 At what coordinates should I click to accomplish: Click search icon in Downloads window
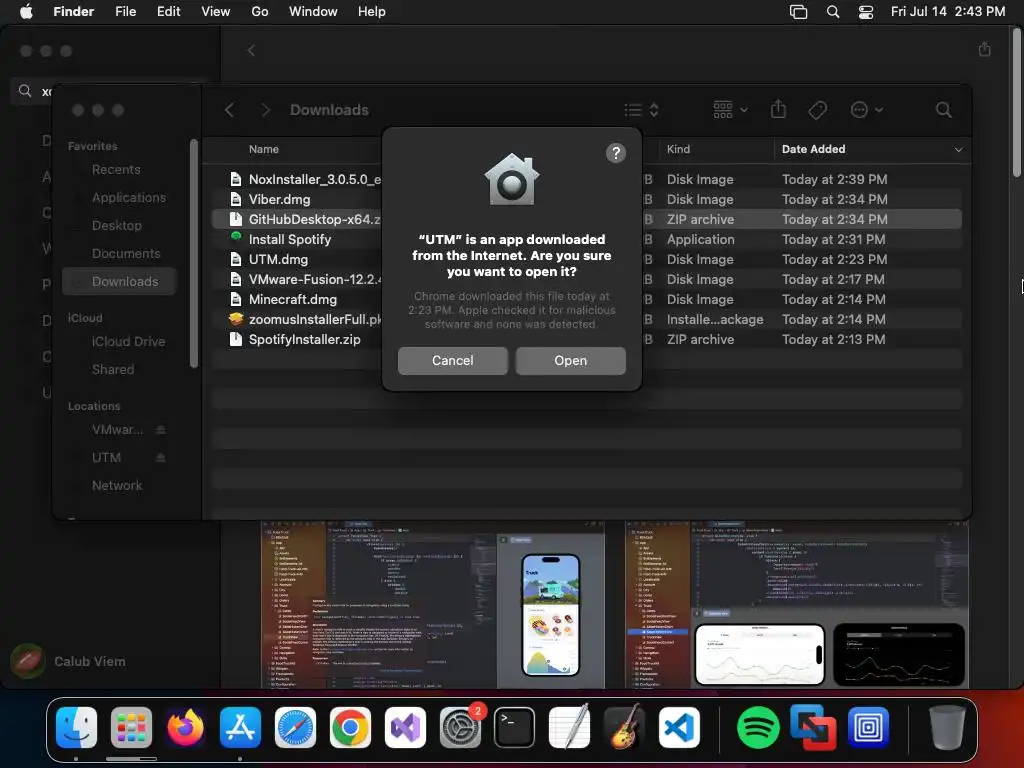943,110
